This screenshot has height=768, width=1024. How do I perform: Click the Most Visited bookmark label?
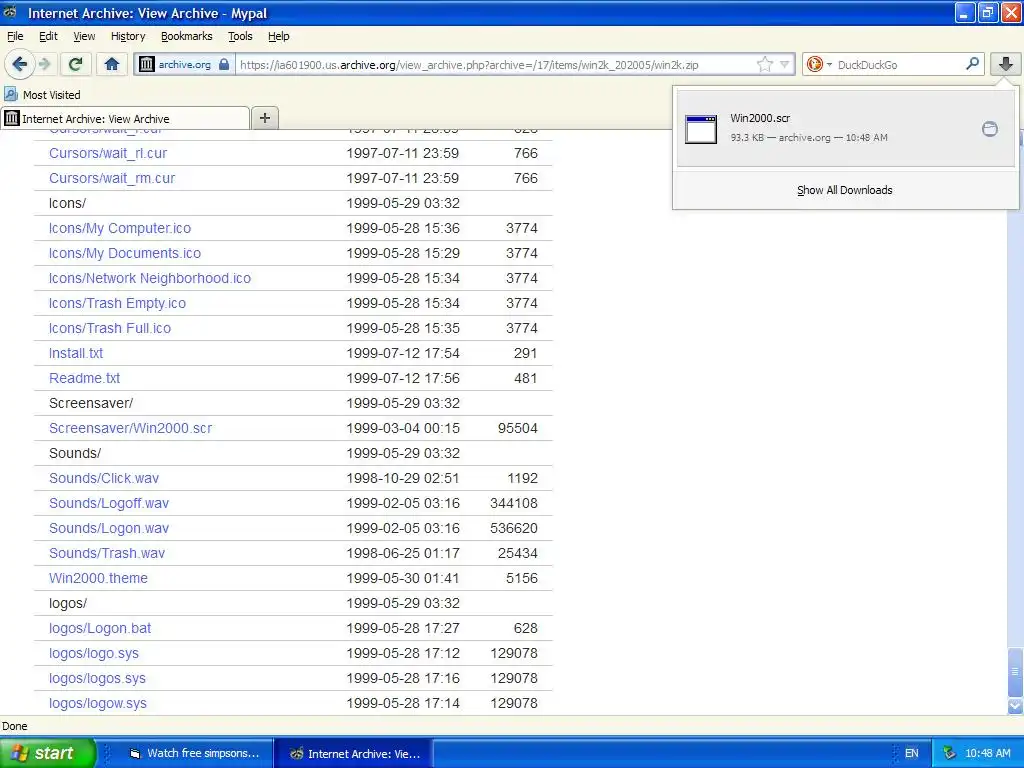52,95
